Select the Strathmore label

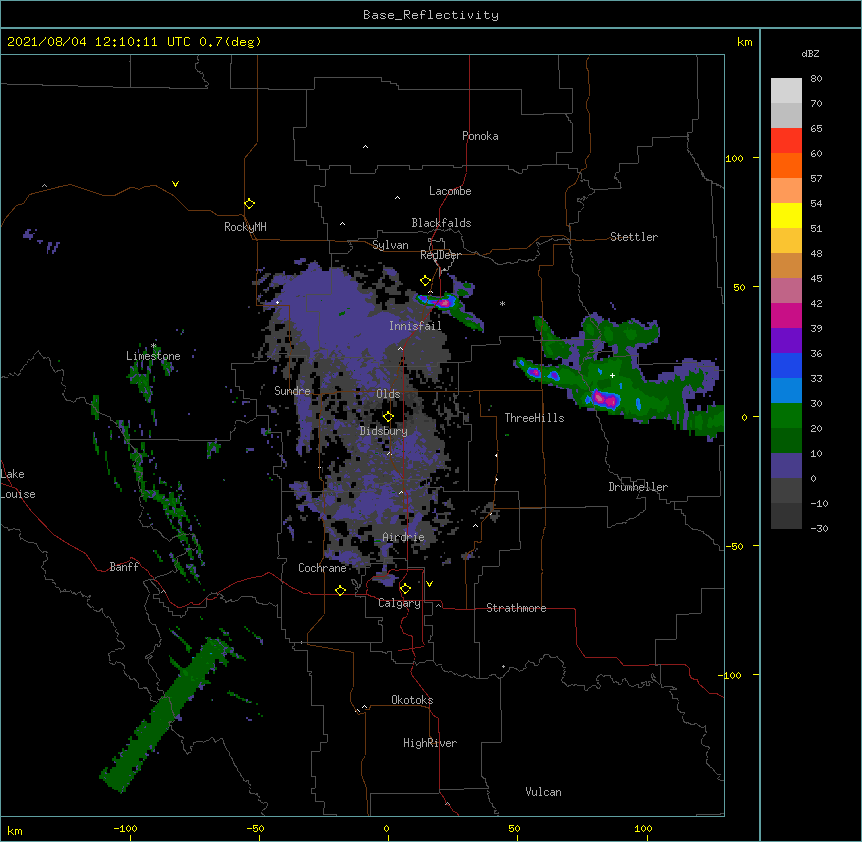pyautogui.click(x=516, y=608)
